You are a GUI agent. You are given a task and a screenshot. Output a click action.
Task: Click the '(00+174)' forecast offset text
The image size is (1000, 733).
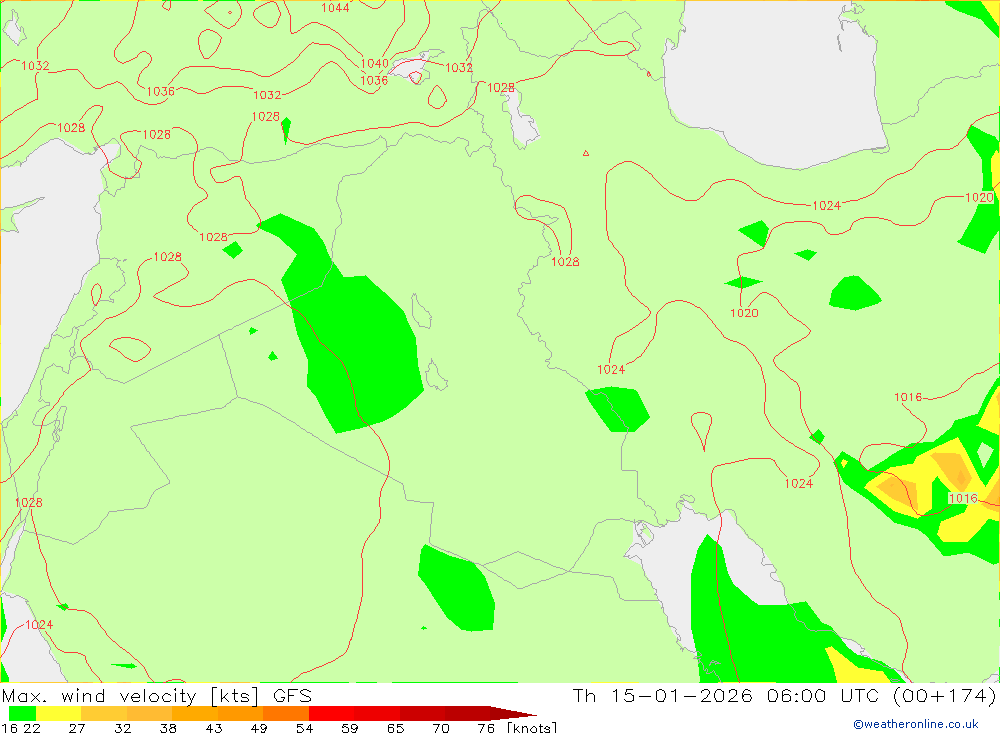coord(944,695)
